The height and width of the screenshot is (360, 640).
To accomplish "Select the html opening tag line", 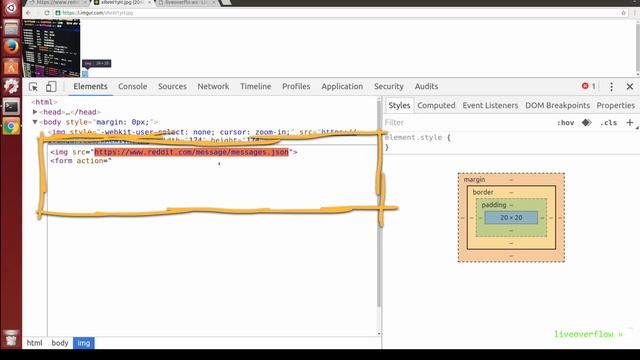I will pos(44,102).
